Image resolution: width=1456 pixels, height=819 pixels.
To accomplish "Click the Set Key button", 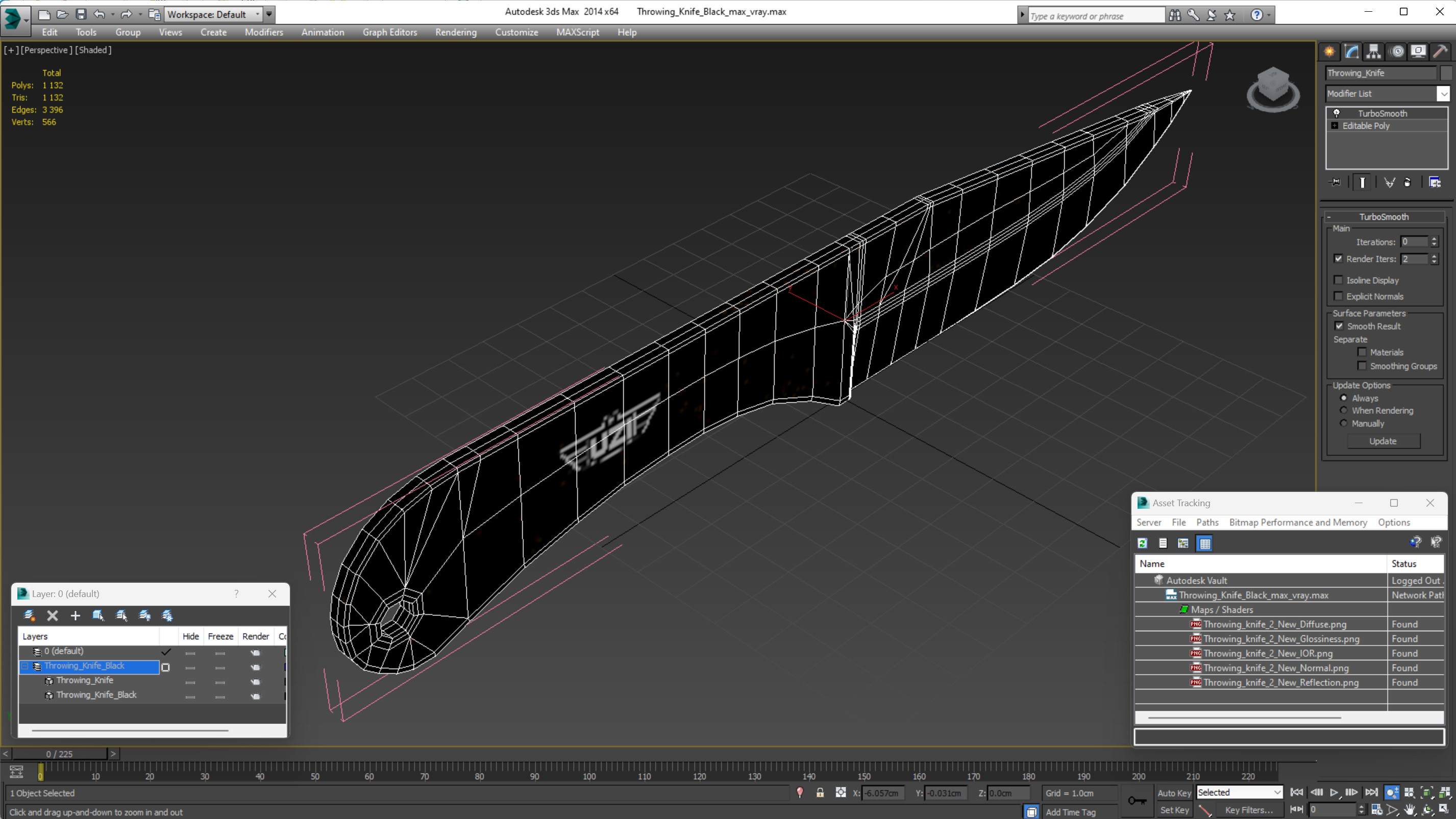I will pyautogui.click(x=1173, y=810).
